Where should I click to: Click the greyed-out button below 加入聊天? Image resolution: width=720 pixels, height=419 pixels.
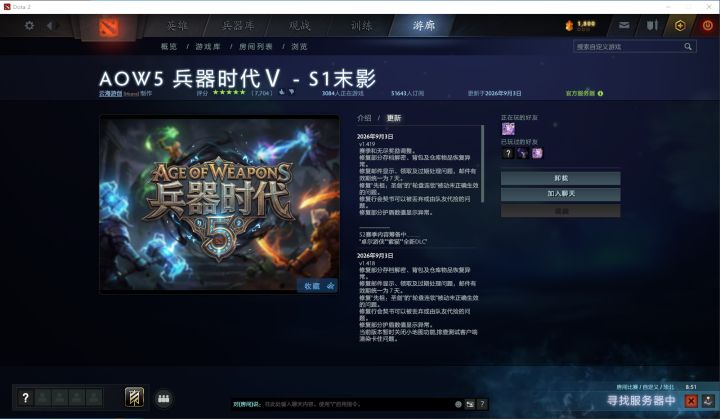[561, 211]
